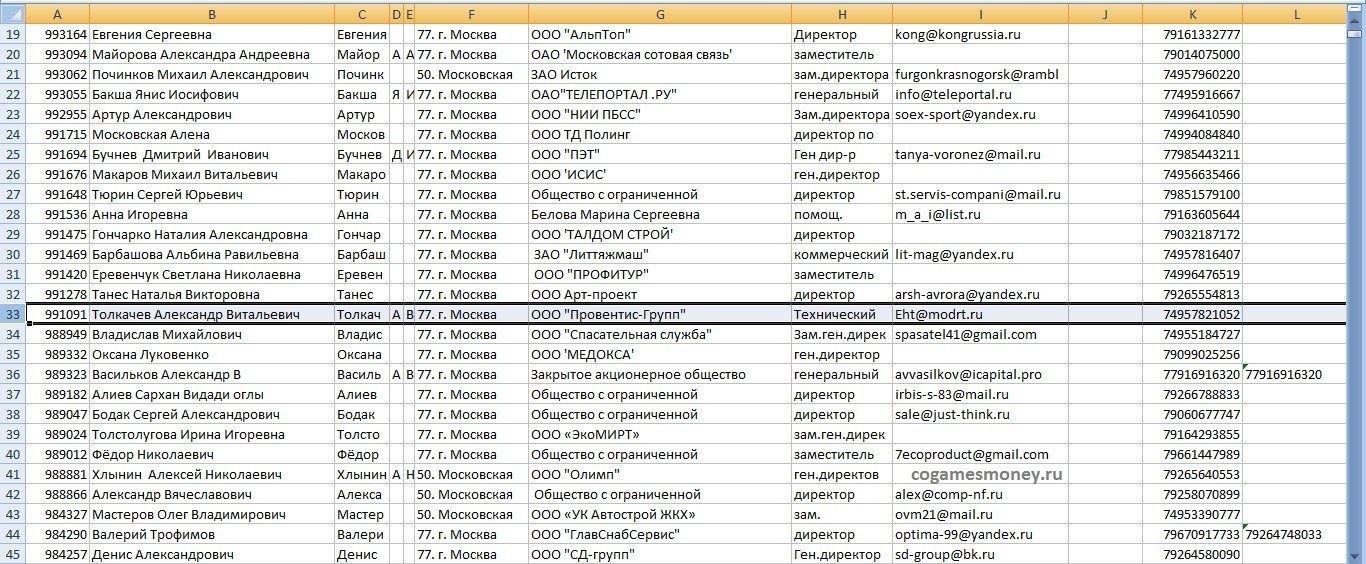Select row header 19

(x=12, y=34)
